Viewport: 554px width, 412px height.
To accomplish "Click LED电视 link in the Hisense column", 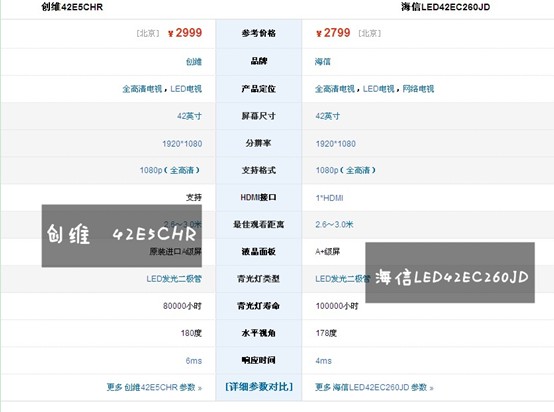I will 378,89.
